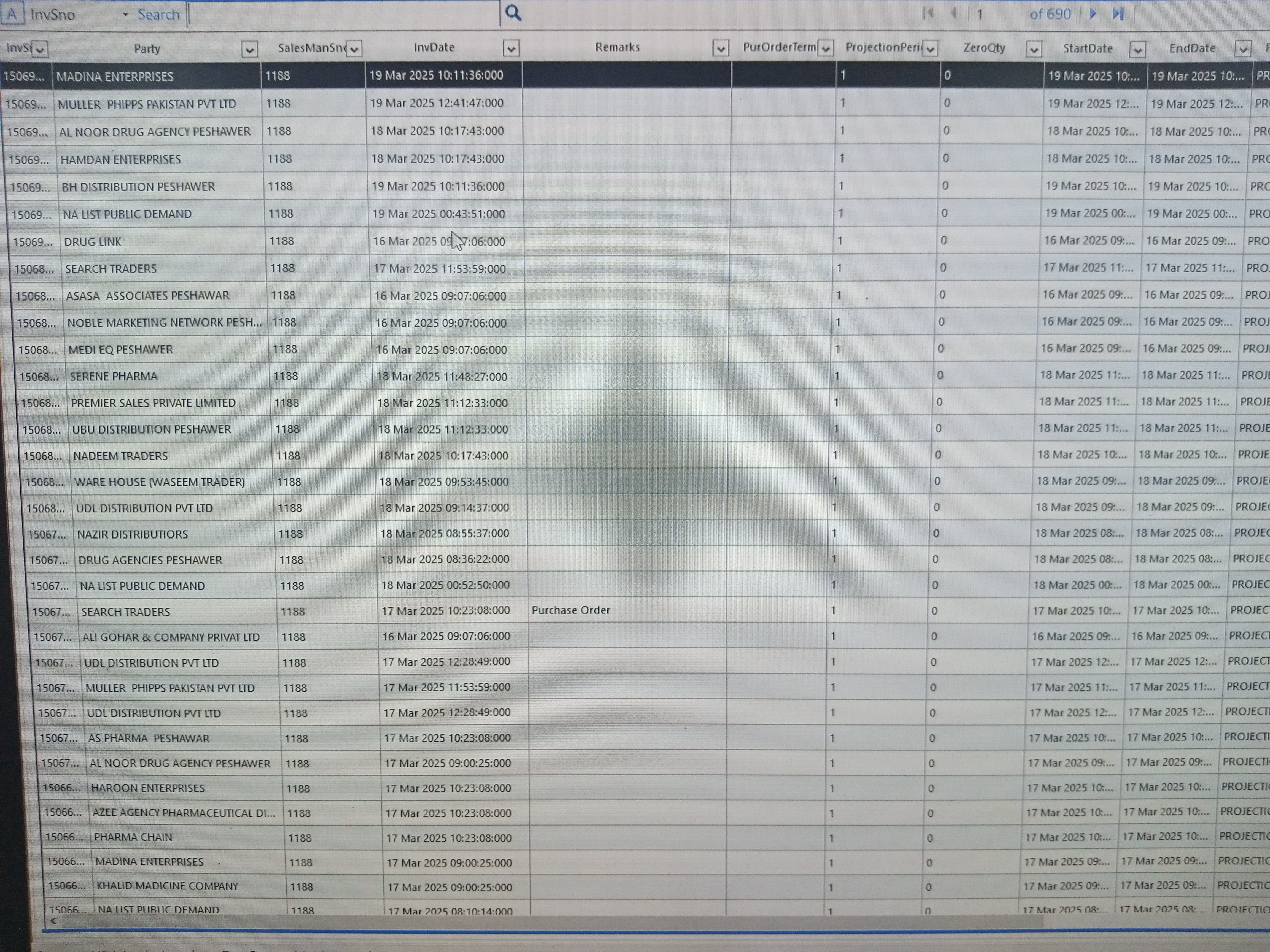This screenshot has width=1270, height=952.
Task: Select the SERENE PHARMA row
Action: coord(114,377)
